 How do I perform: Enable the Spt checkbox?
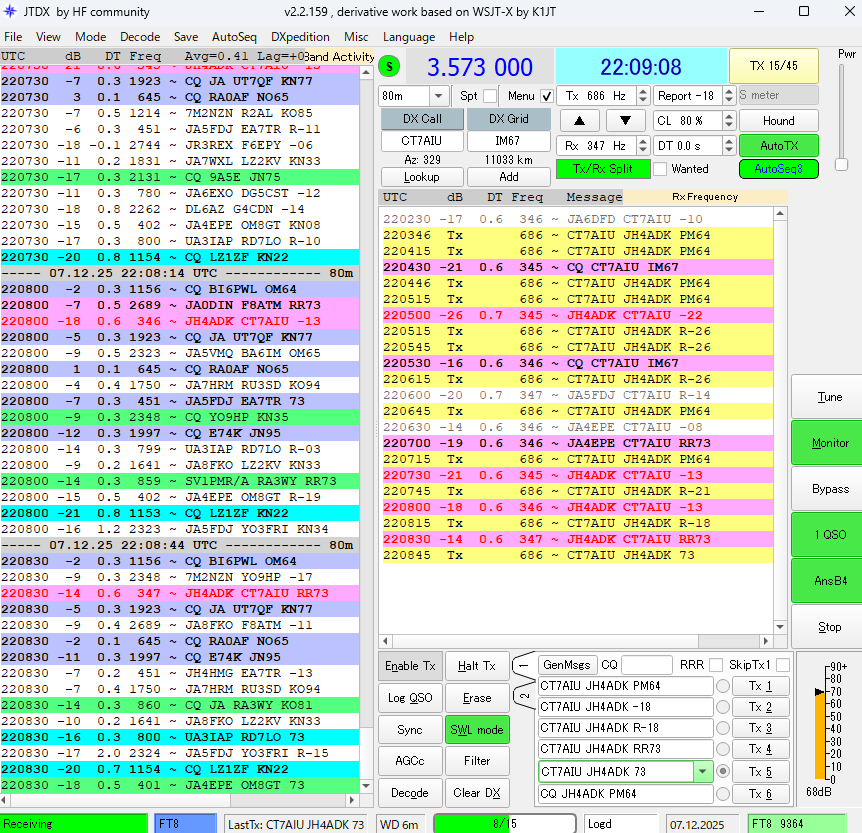[490, 96]
